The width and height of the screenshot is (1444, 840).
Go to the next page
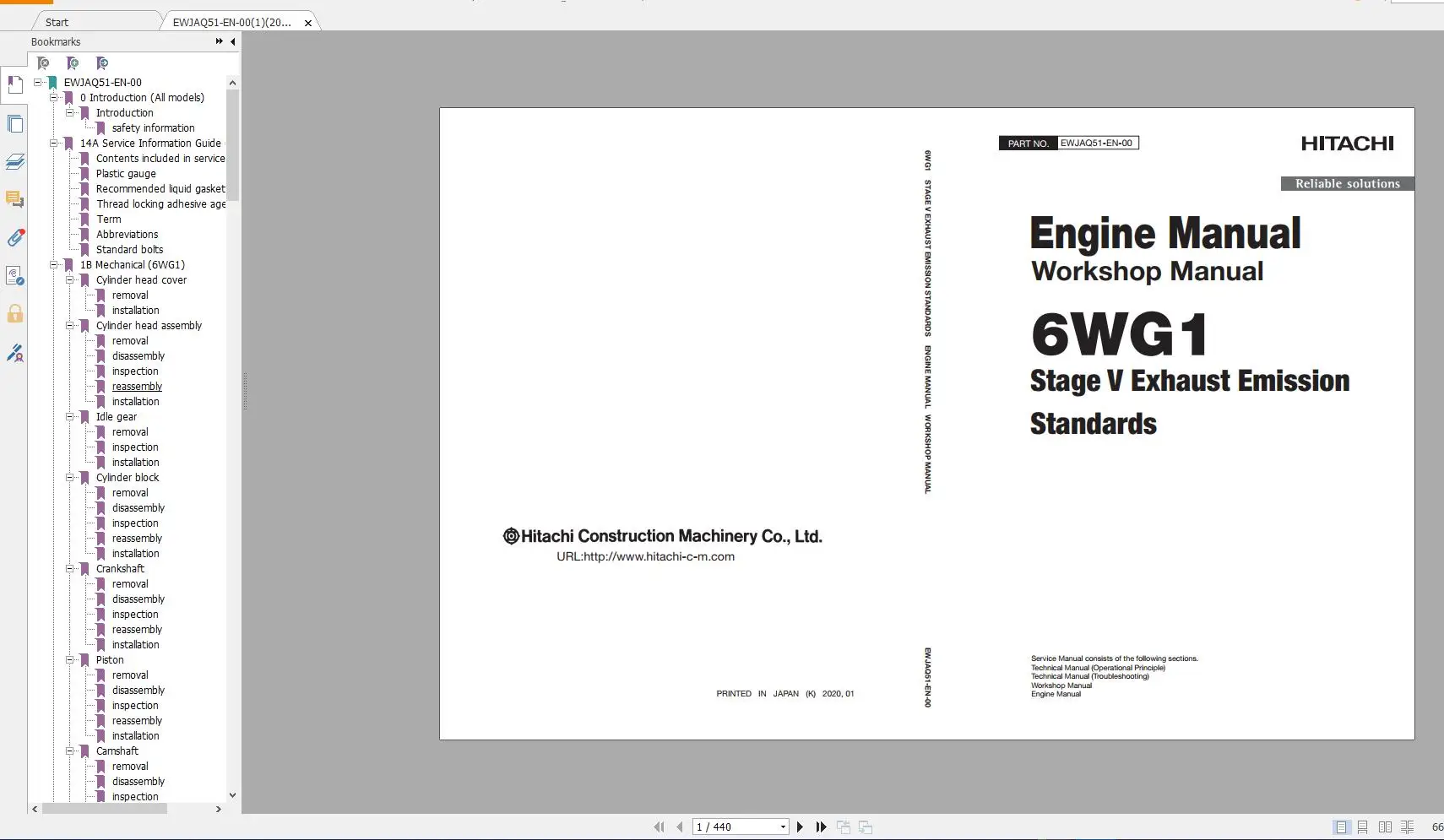coord(801,827)
